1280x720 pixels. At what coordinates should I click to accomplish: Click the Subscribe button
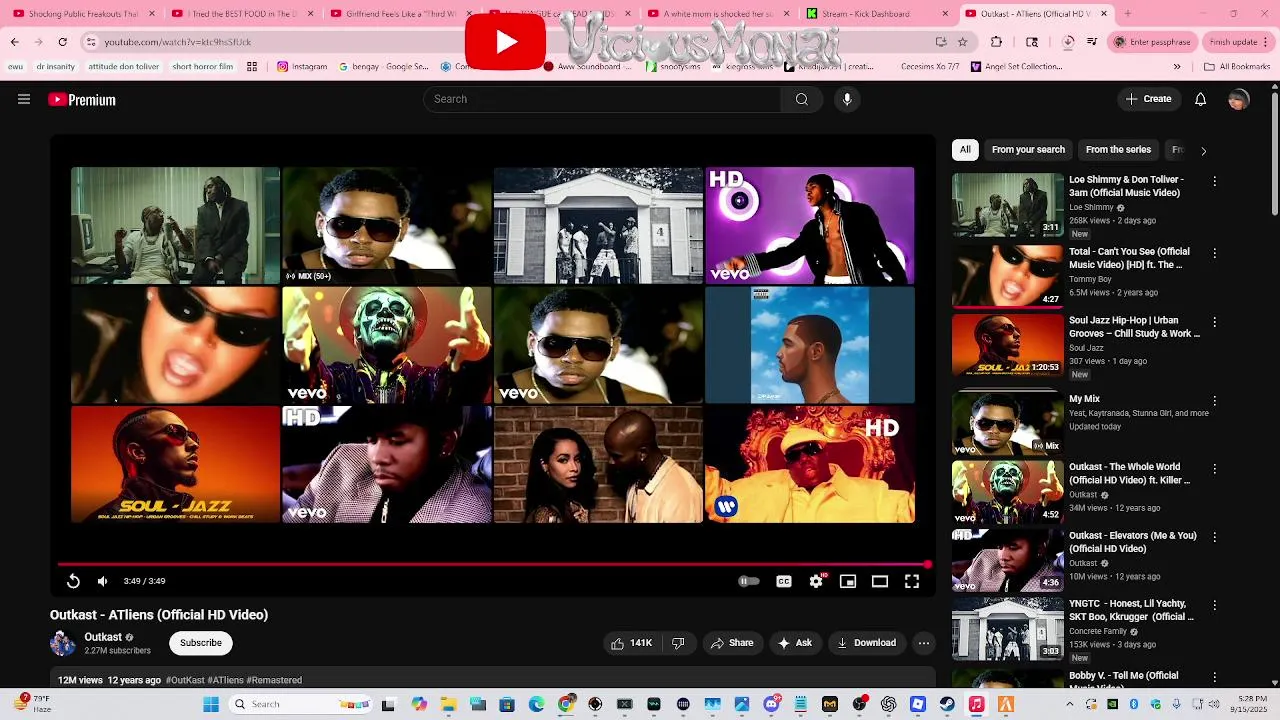tap(201, 643)
